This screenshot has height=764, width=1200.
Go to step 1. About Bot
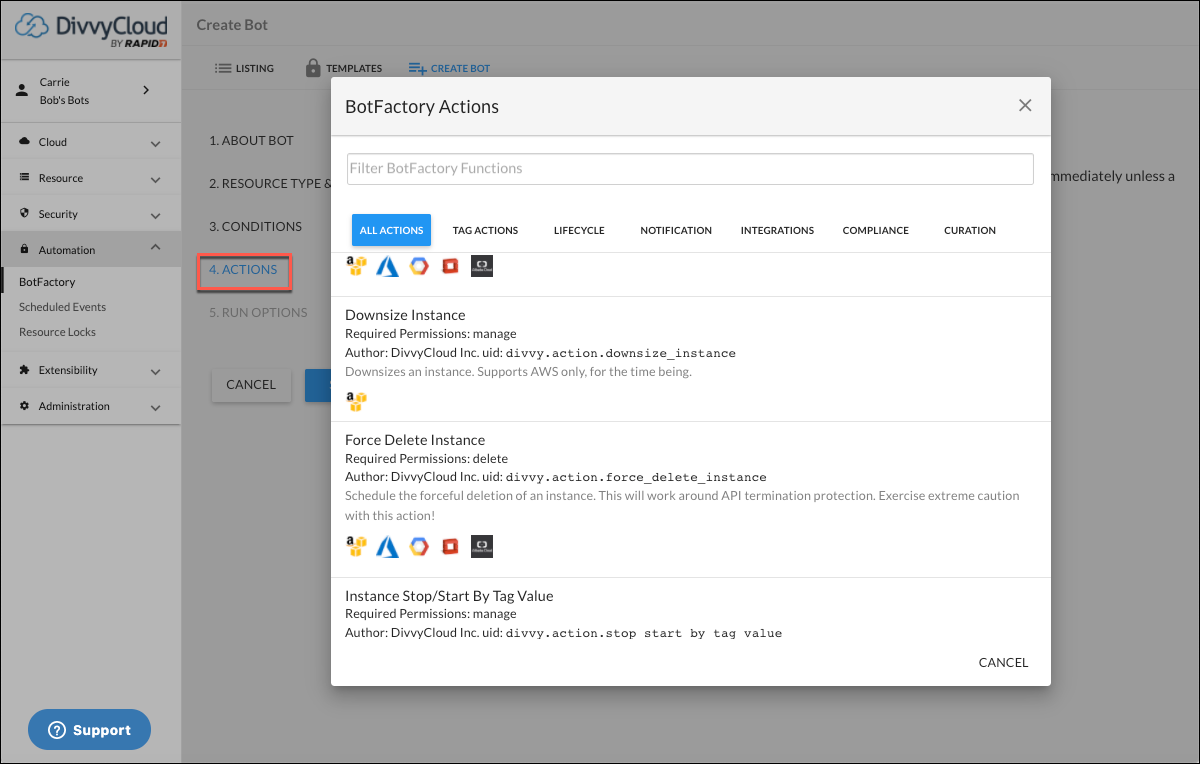tap(251, 140)
